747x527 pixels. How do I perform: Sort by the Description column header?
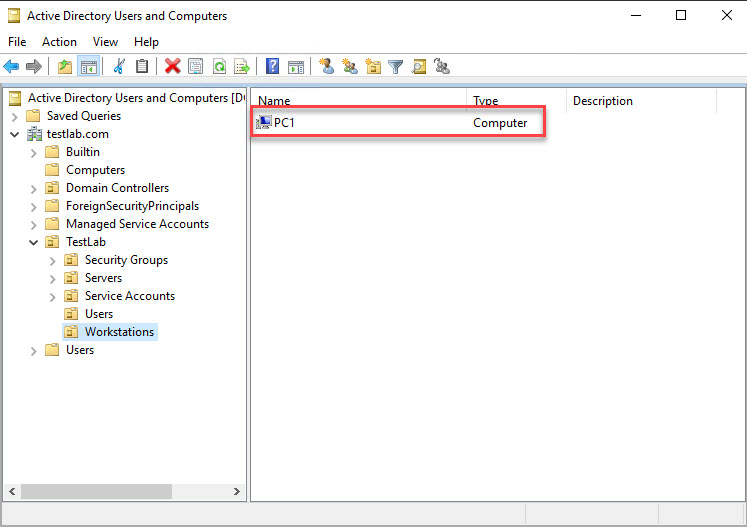[641, 101]
